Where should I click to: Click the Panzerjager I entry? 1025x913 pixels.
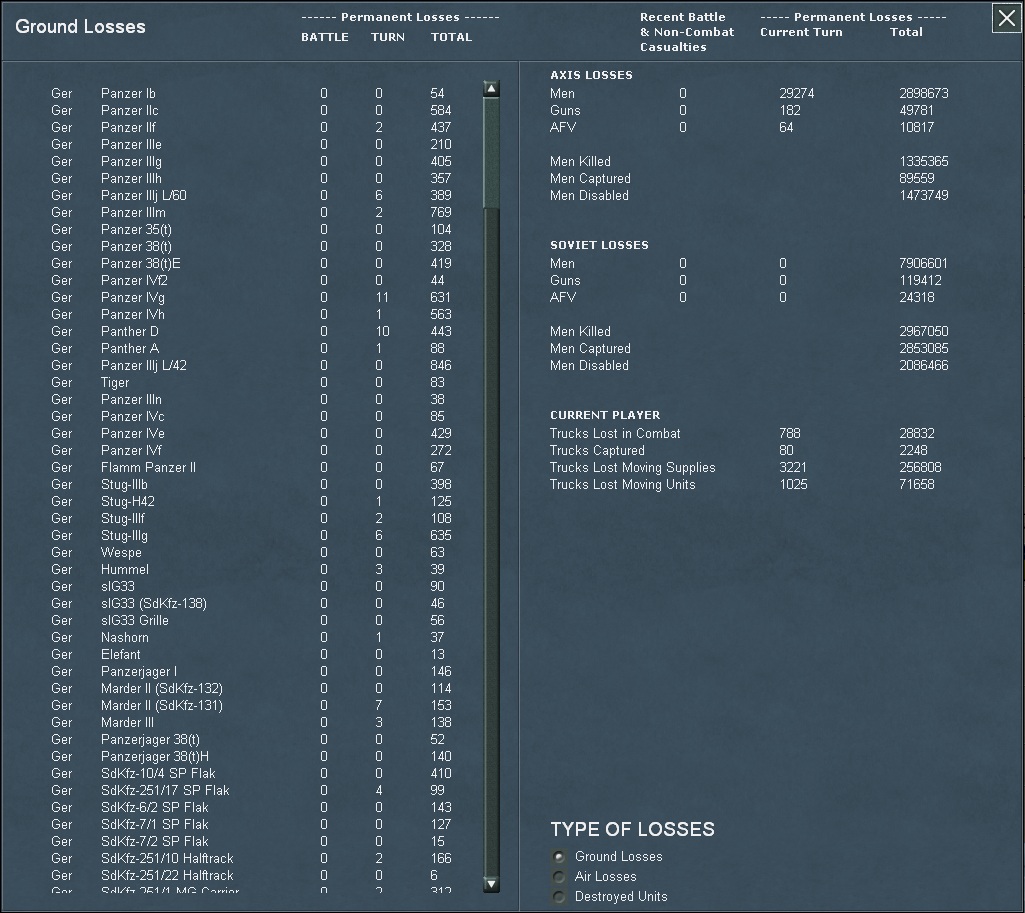pos(139,671)
